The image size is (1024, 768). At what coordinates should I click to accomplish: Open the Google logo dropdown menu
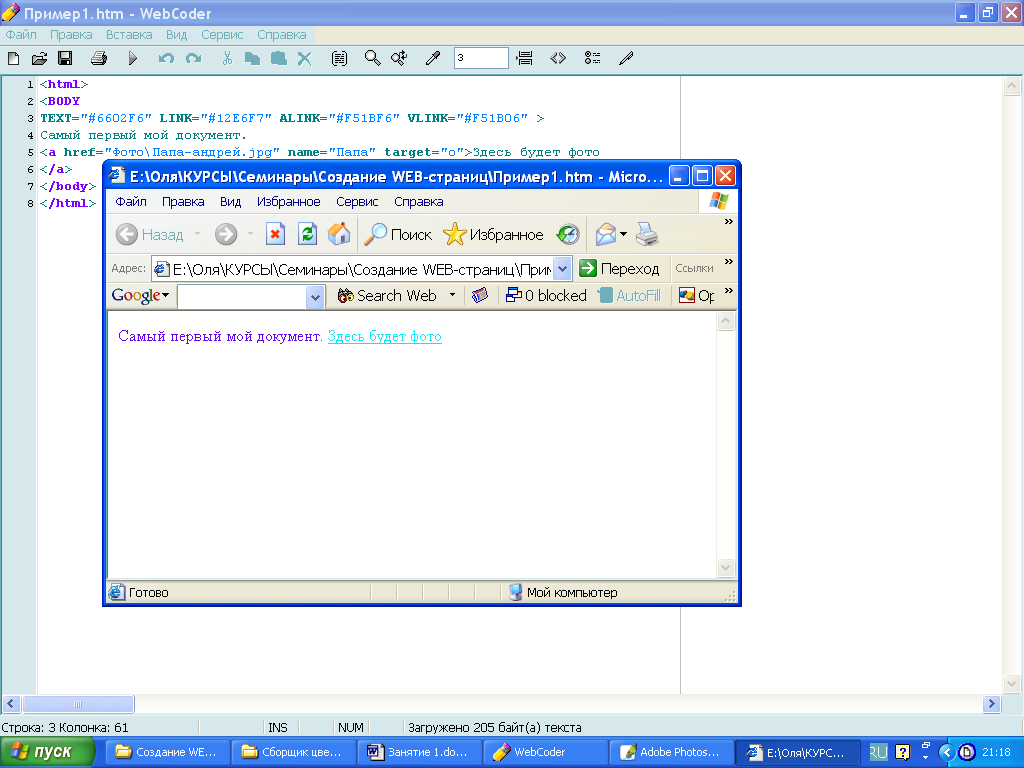pyautogui.click(x=140, y=295)
